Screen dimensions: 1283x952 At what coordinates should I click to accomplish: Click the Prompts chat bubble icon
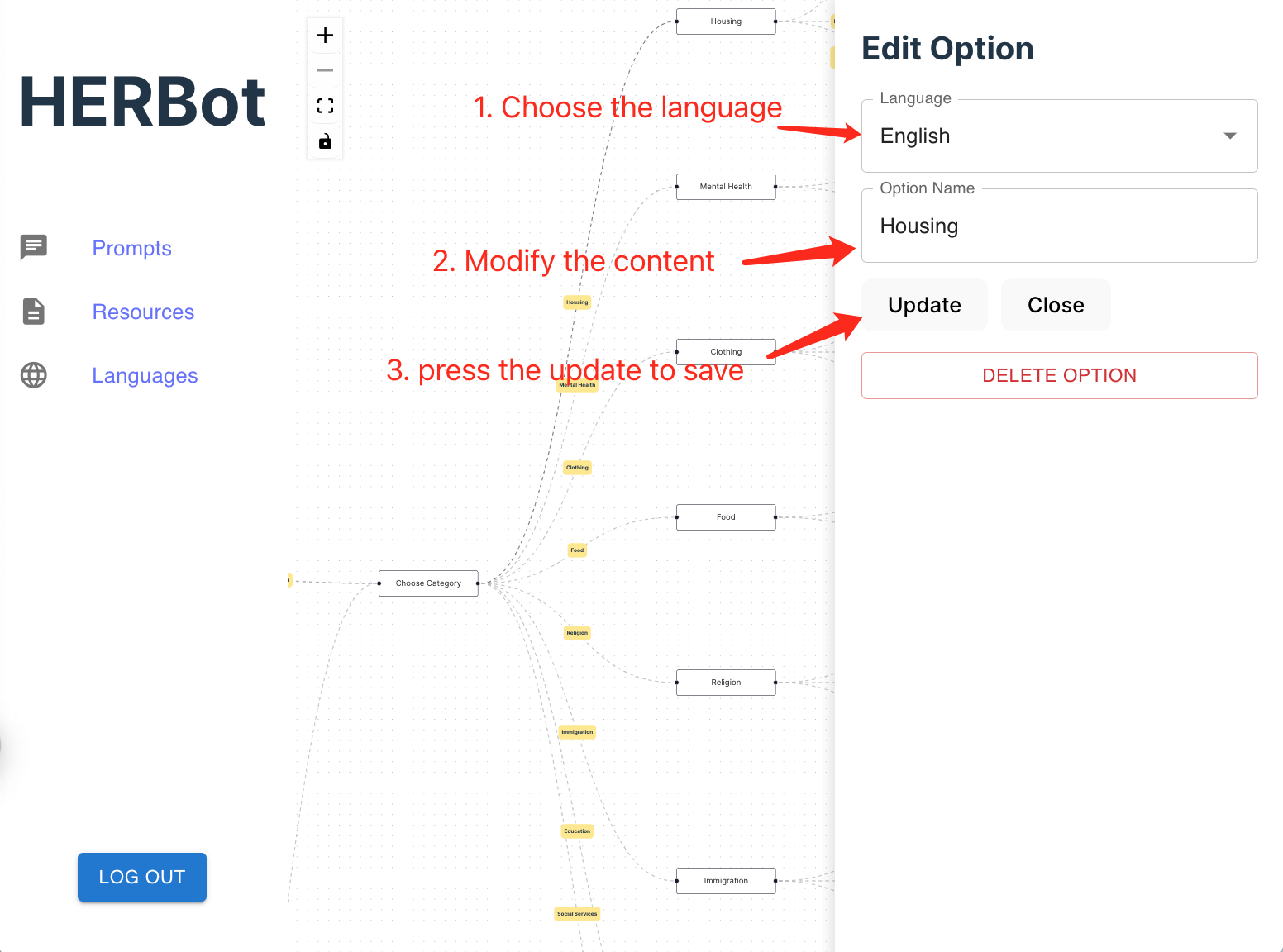pyautogui.click(x=34, y=247)
